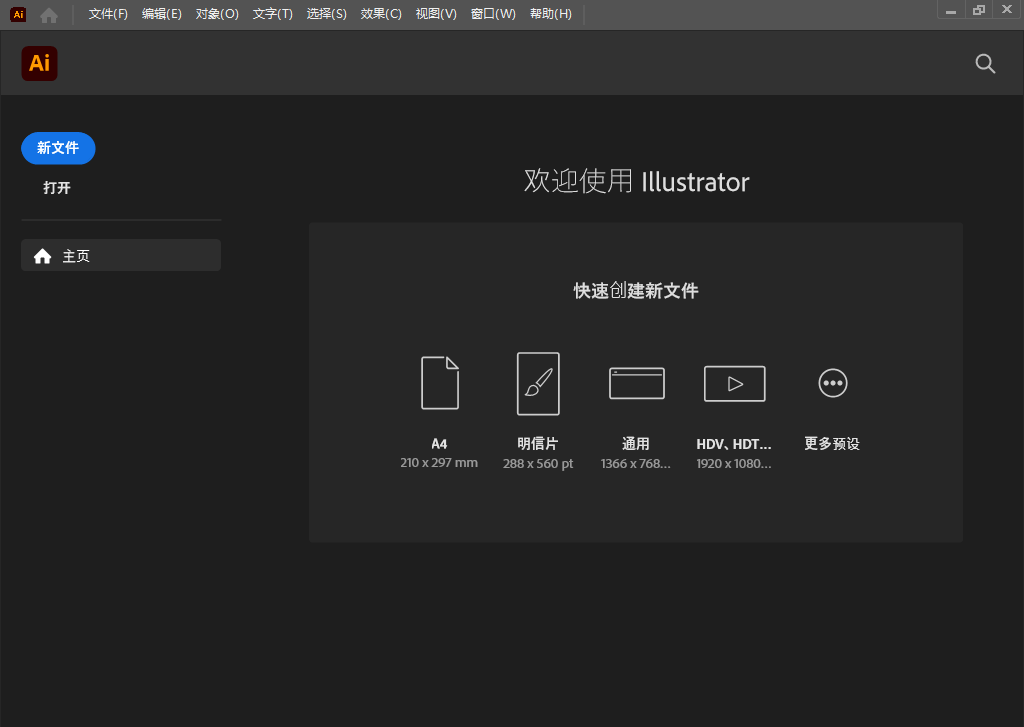Click the 210 x 297 mm size text

pyautogui.click(x=439, y=462)
